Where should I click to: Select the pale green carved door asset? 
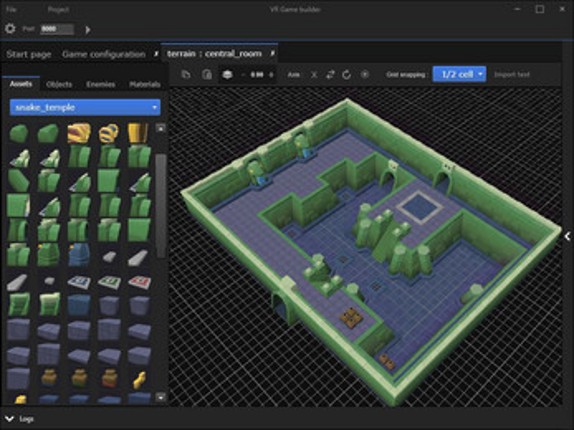(x=49, y=304)
